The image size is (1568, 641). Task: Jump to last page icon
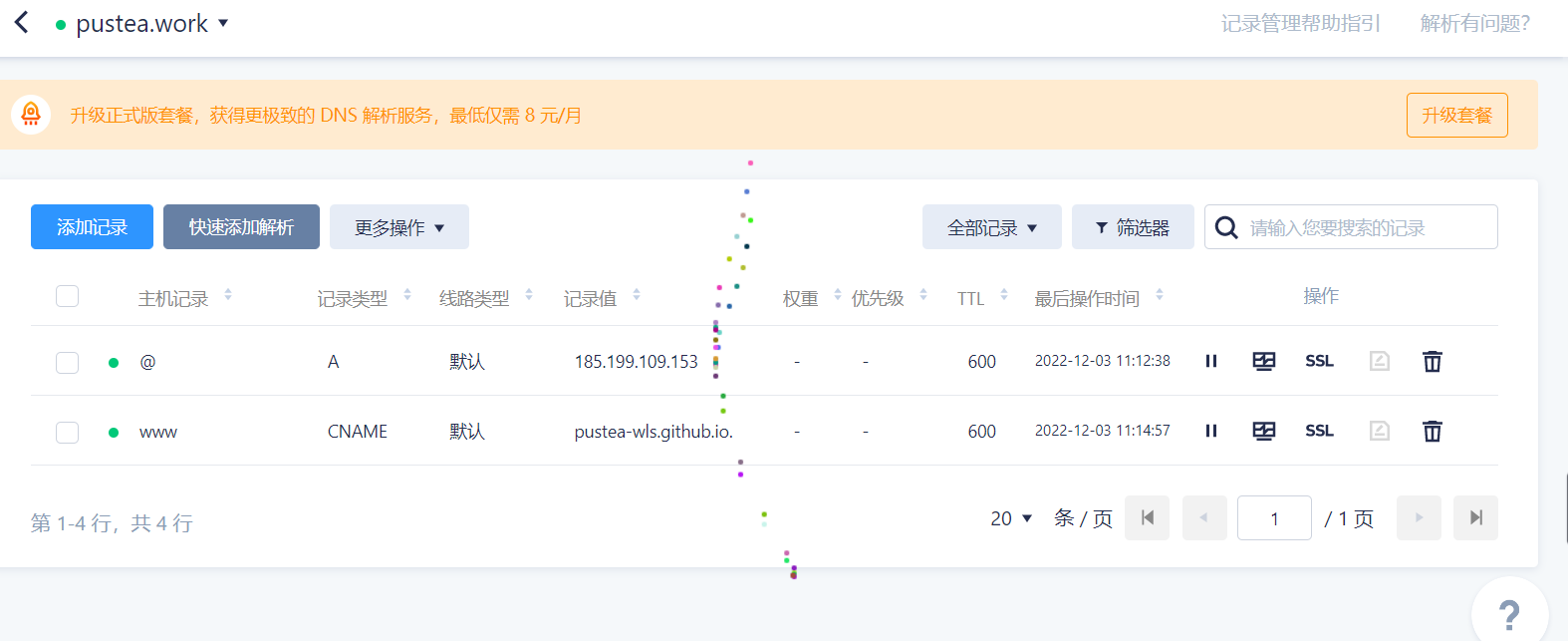(x=1475, y=517)
